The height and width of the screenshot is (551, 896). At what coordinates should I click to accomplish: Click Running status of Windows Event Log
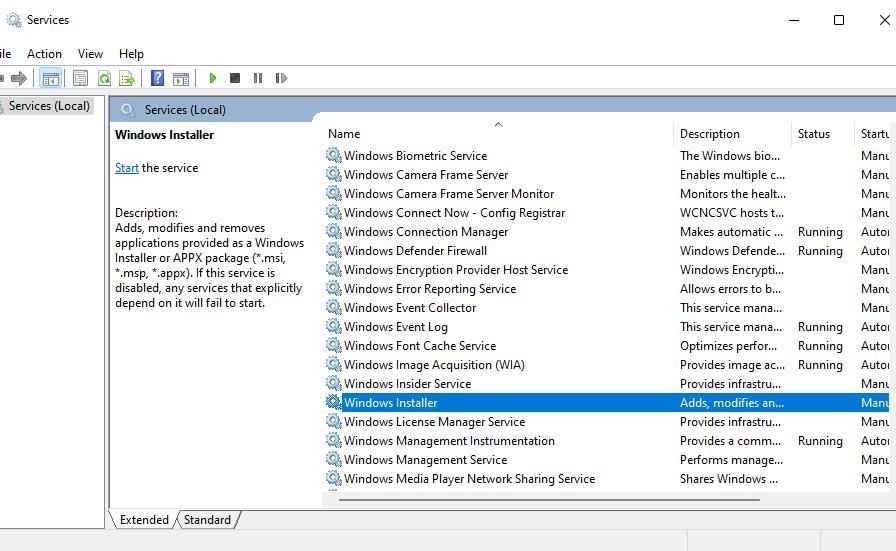(820, 327)
